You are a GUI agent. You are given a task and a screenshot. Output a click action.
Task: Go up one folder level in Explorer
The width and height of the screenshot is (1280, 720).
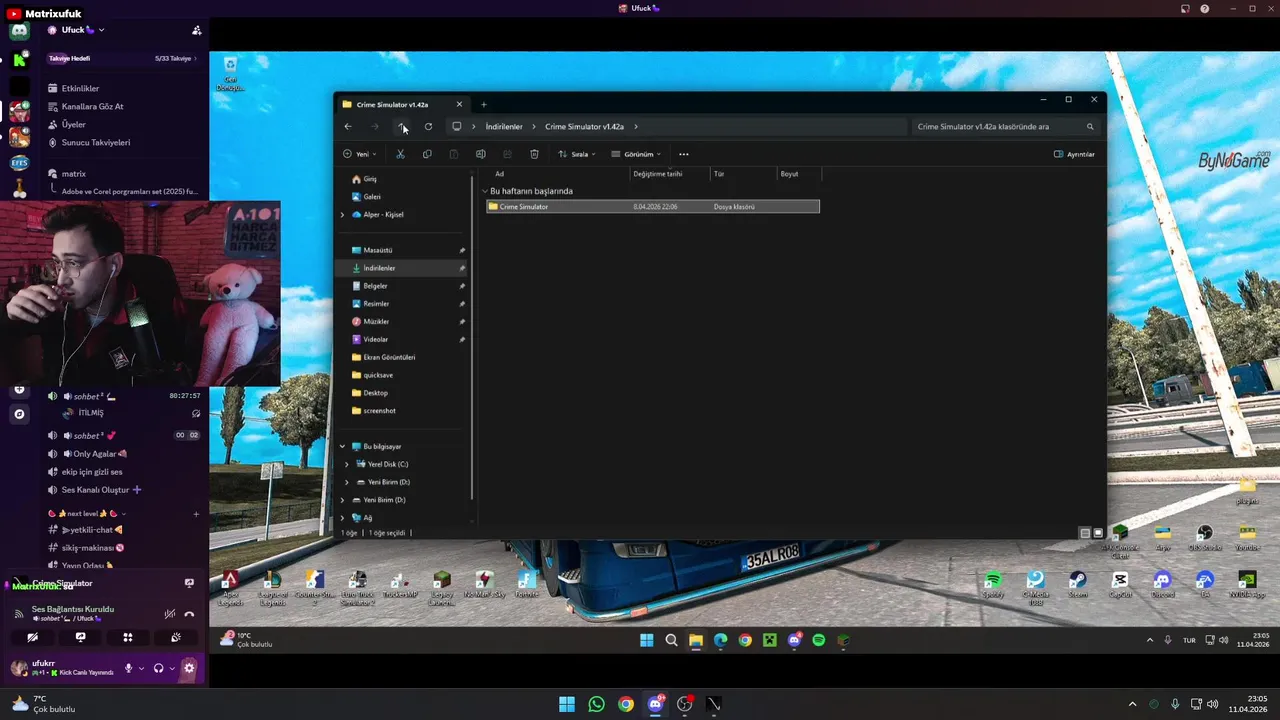pyautogui.click(x=401, y=126)
